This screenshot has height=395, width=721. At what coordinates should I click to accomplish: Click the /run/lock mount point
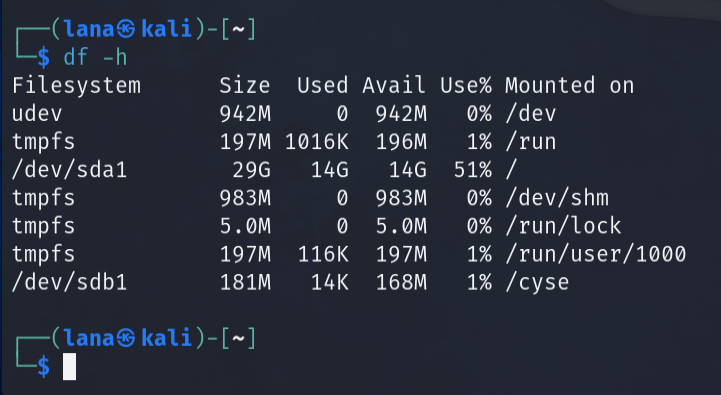[x=563, y=226]
